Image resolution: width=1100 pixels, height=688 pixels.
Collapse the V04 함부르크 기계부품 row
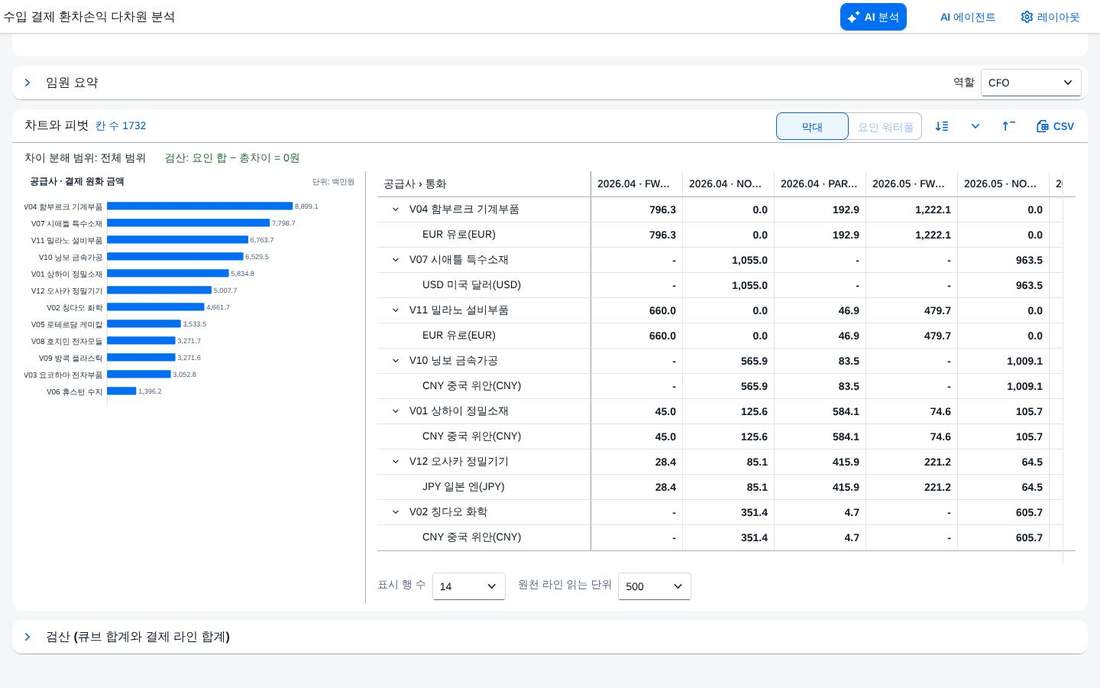coord(396,210)
